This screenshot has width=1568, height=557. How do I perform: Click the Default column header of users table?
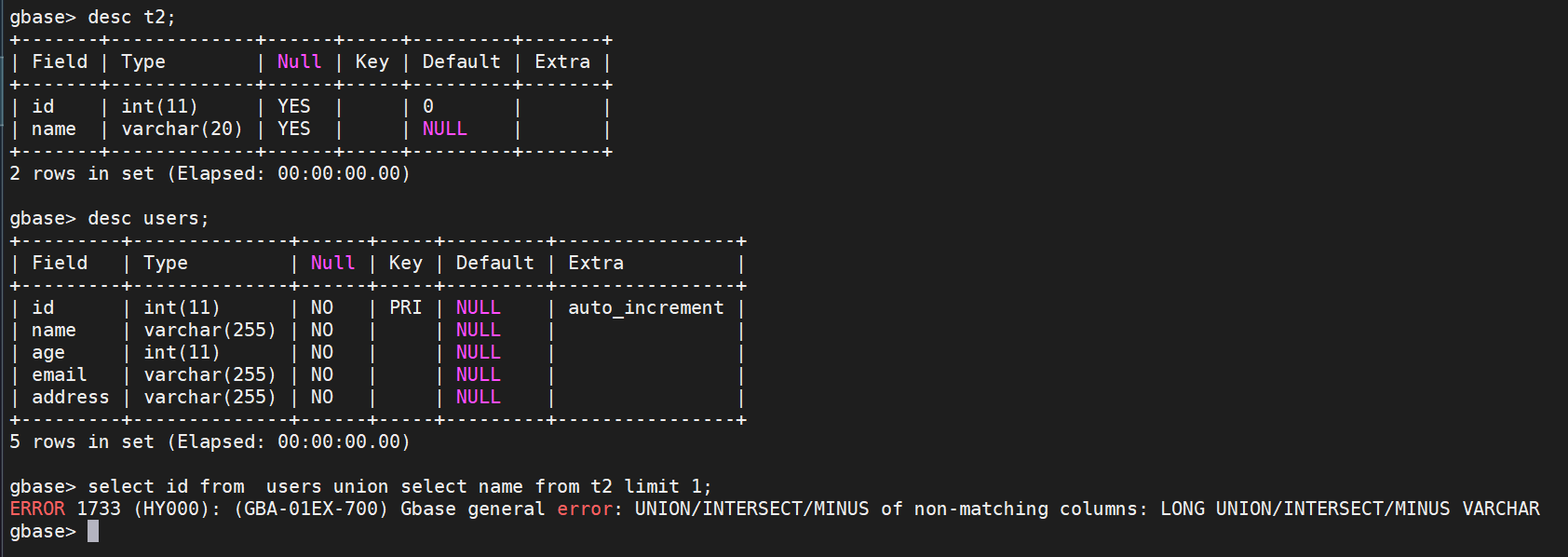pyautogui.click(x=495, y=264)
